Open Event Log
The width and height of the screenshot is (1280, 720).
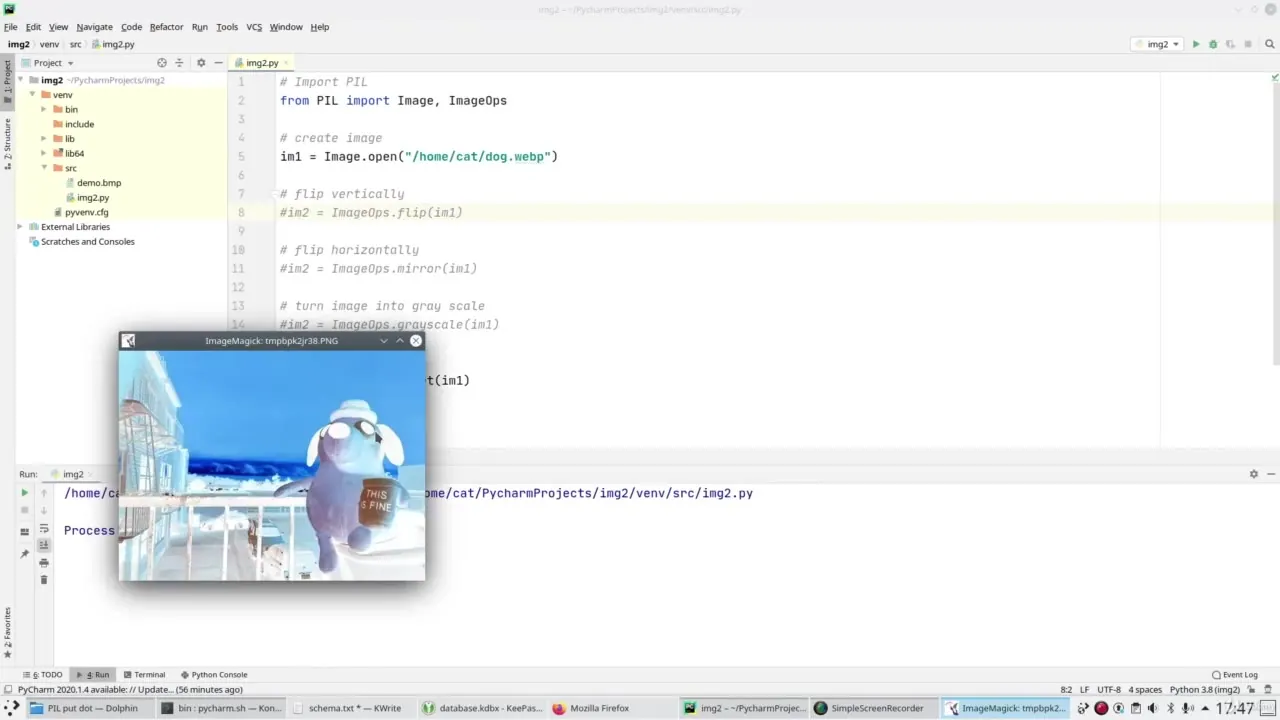coord(1234,675)
